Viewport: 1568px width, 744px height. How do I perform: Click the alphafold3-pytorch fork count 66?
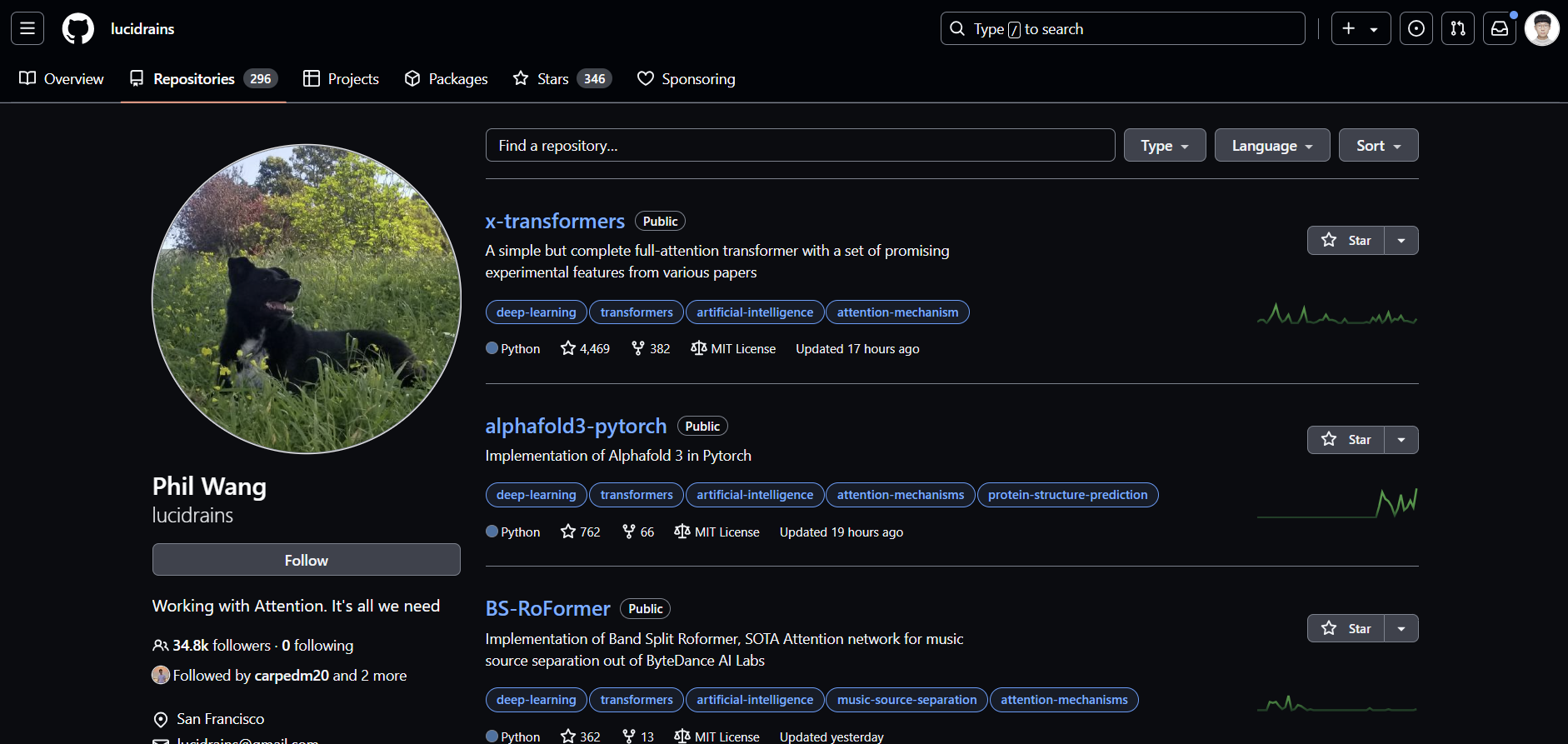pos(638,532)
